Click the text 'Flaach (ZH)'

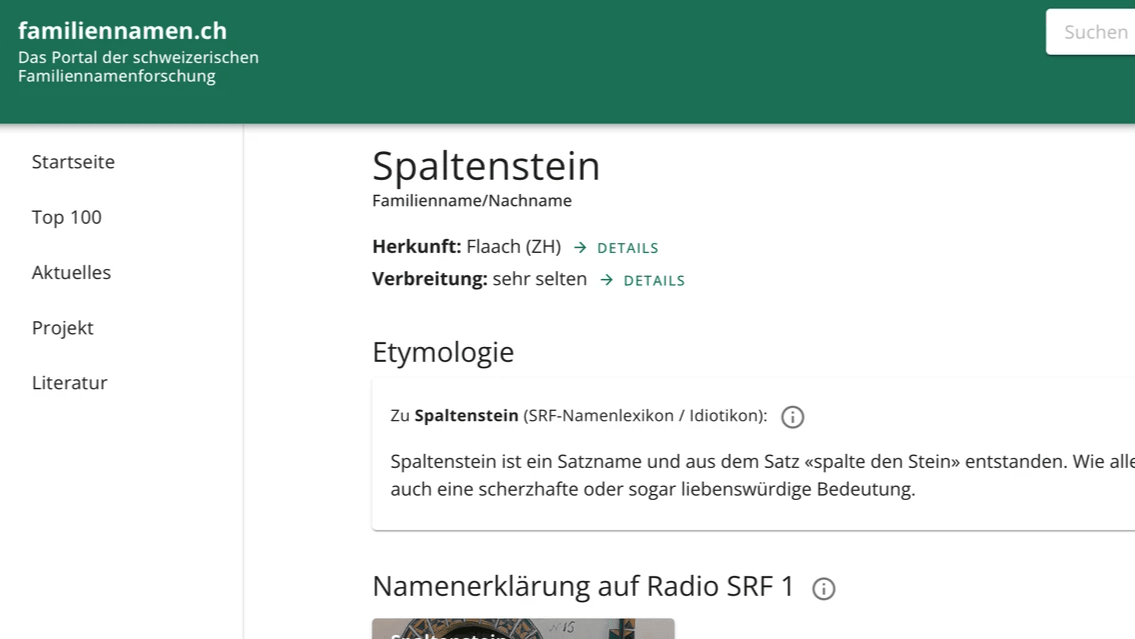(x=514, y=247)
